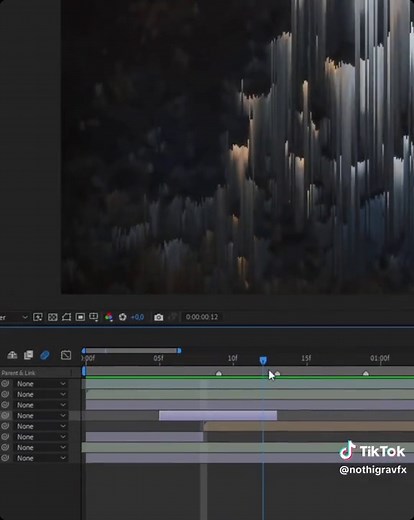Click the composition marker near 01:00f
The image size is (414, 520).
366,373
